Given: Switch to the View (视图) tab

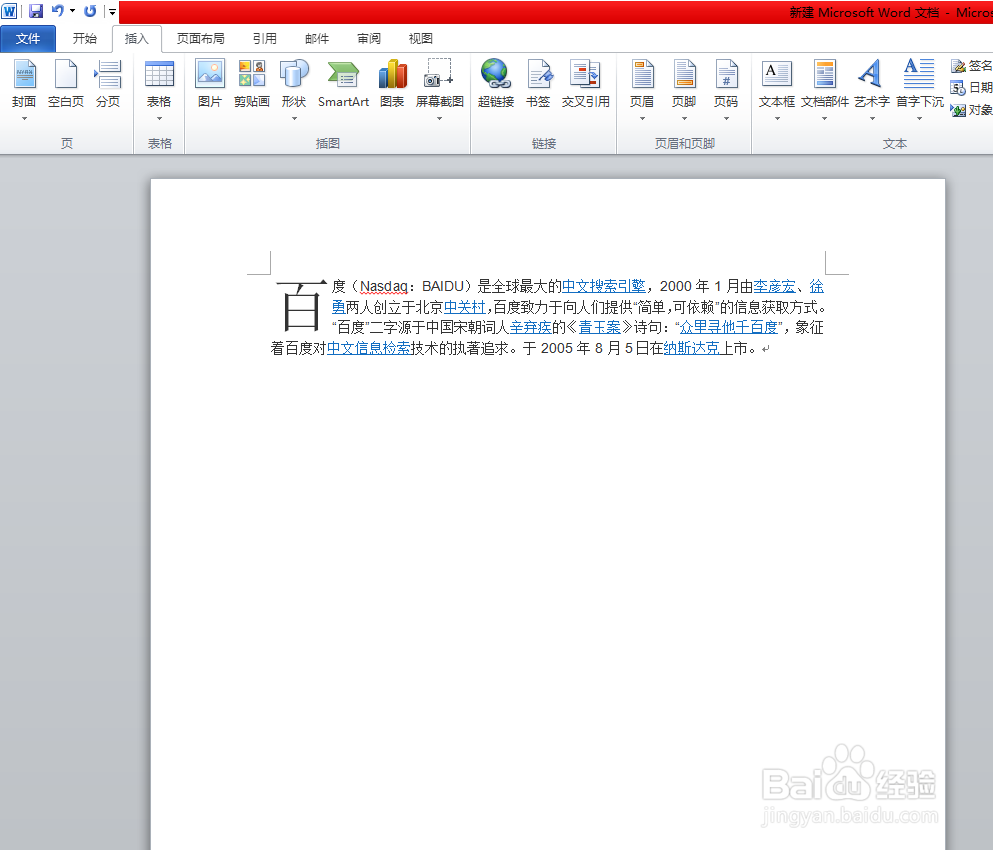Looking at the screenshot, I should pyautogui.click(x=421, y=39).
